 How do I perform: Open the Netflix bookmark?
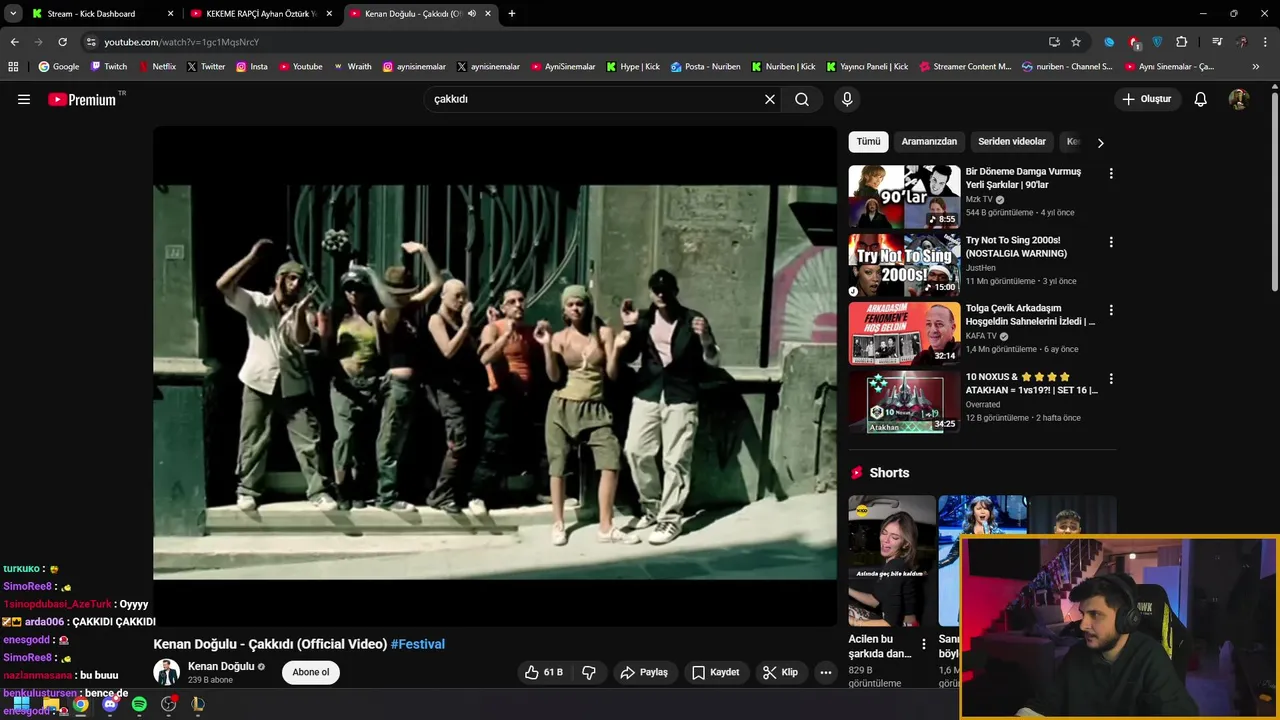156,67
